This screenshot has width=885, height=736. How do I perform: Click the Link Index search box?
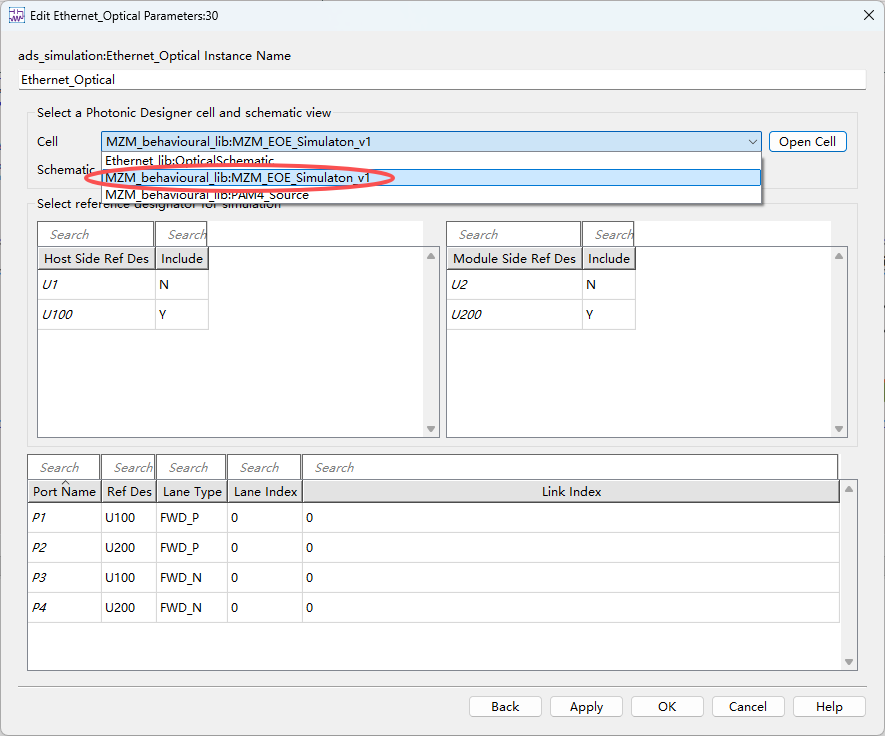coord(570,467)
